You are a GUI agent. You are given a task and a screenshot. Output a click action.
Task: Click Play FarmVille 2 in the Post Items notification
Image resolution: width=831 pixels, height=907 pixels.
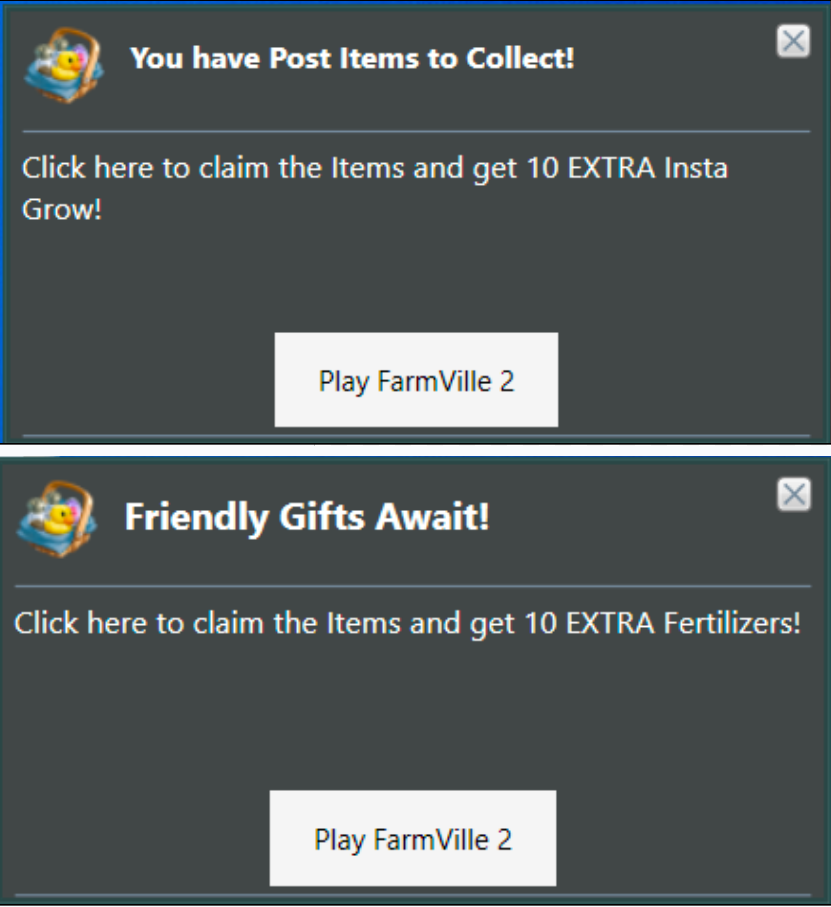(x=416, y=379)
